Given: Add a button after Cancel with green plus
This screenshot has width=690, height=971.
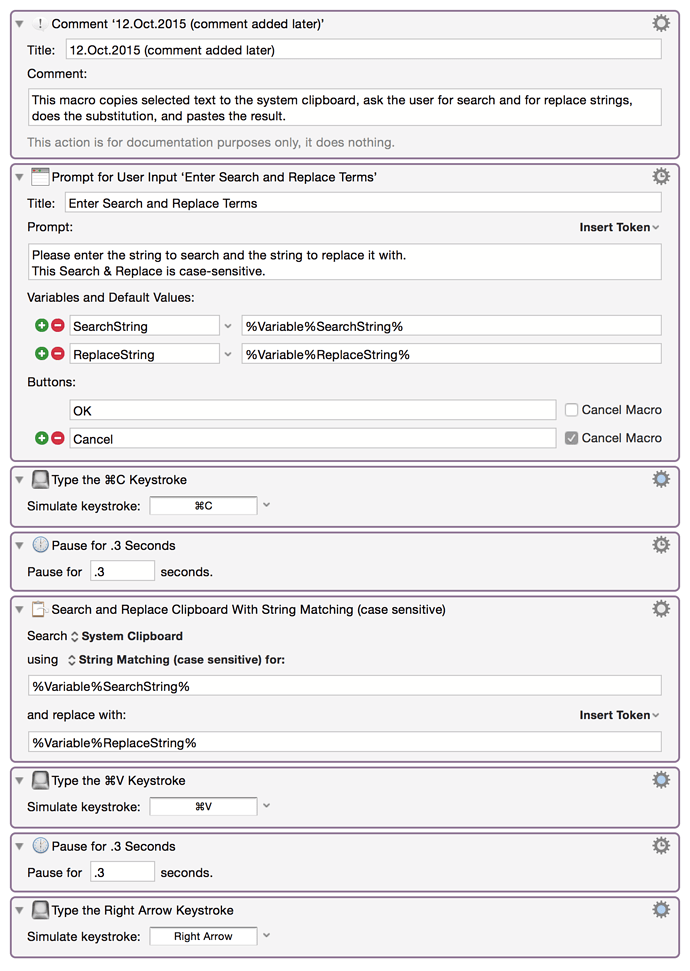Looking at the screenshot, I should click(41, 438).
